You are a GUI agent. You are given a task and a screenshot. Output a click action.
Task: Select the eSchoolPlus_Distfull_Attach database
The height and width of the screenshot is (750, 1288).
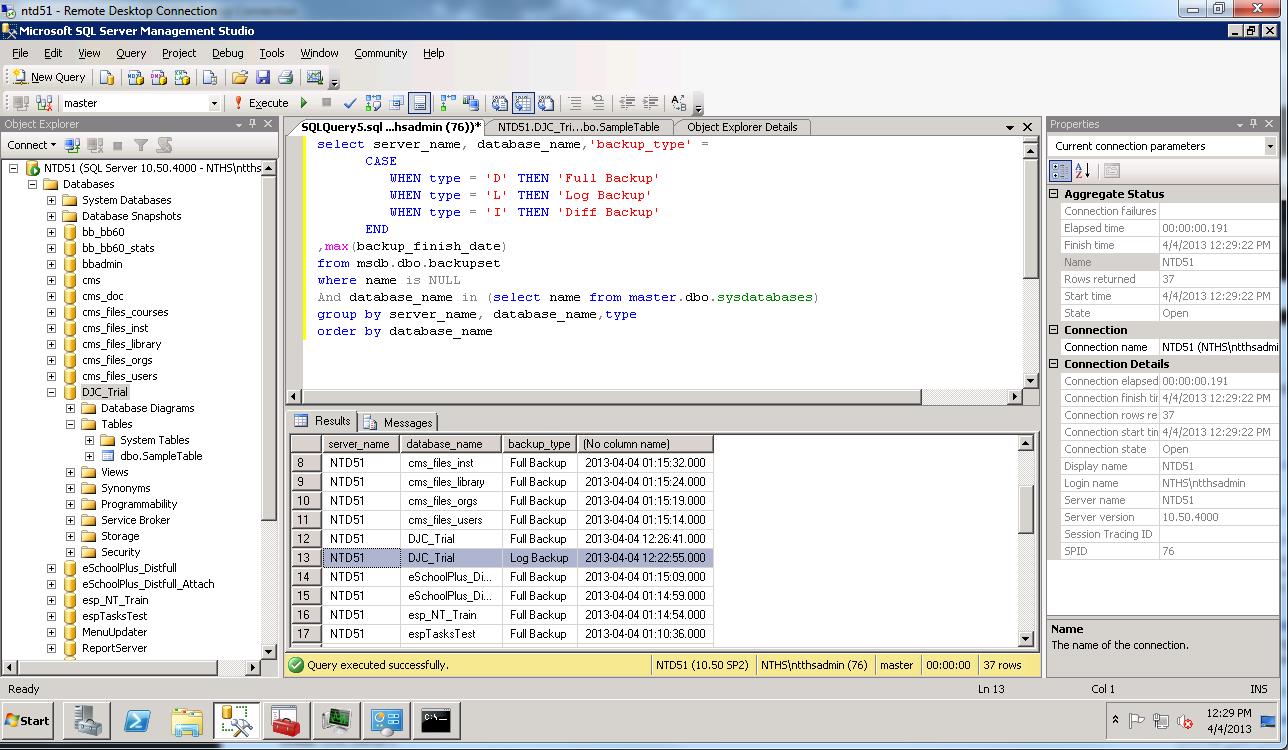(147, 584)
